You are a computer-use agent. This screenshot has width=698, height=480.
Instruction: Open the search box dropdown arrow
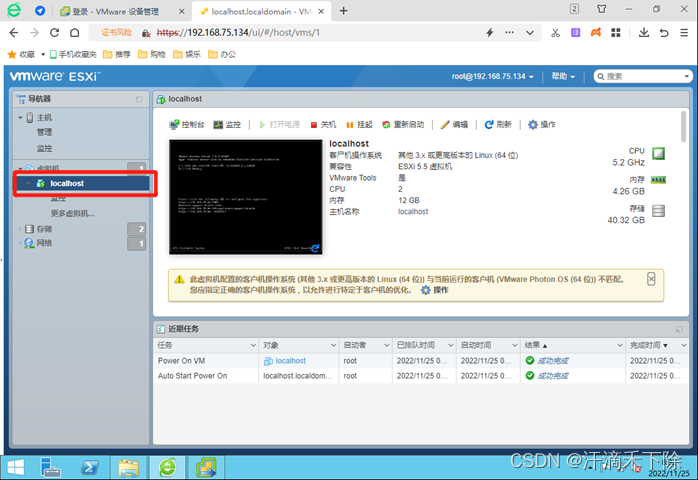click(x=686, y=77)
